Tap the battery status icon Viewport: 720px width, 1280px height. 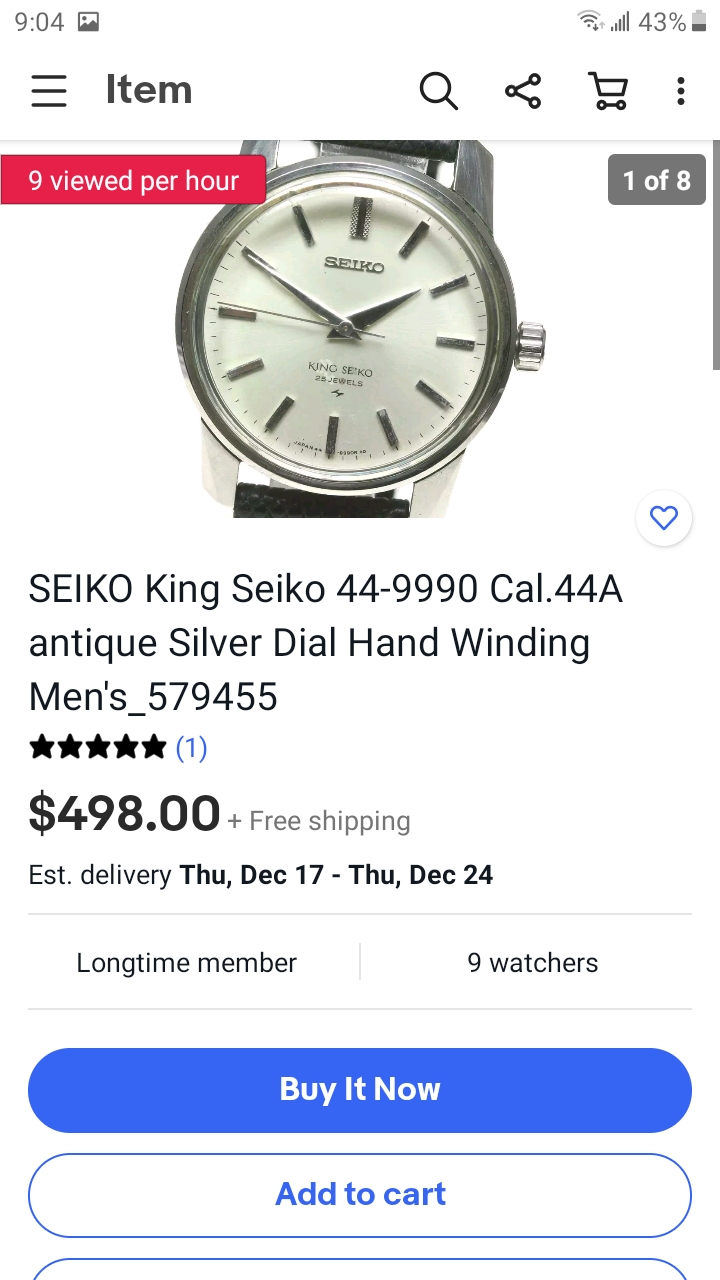pos(699,21)
